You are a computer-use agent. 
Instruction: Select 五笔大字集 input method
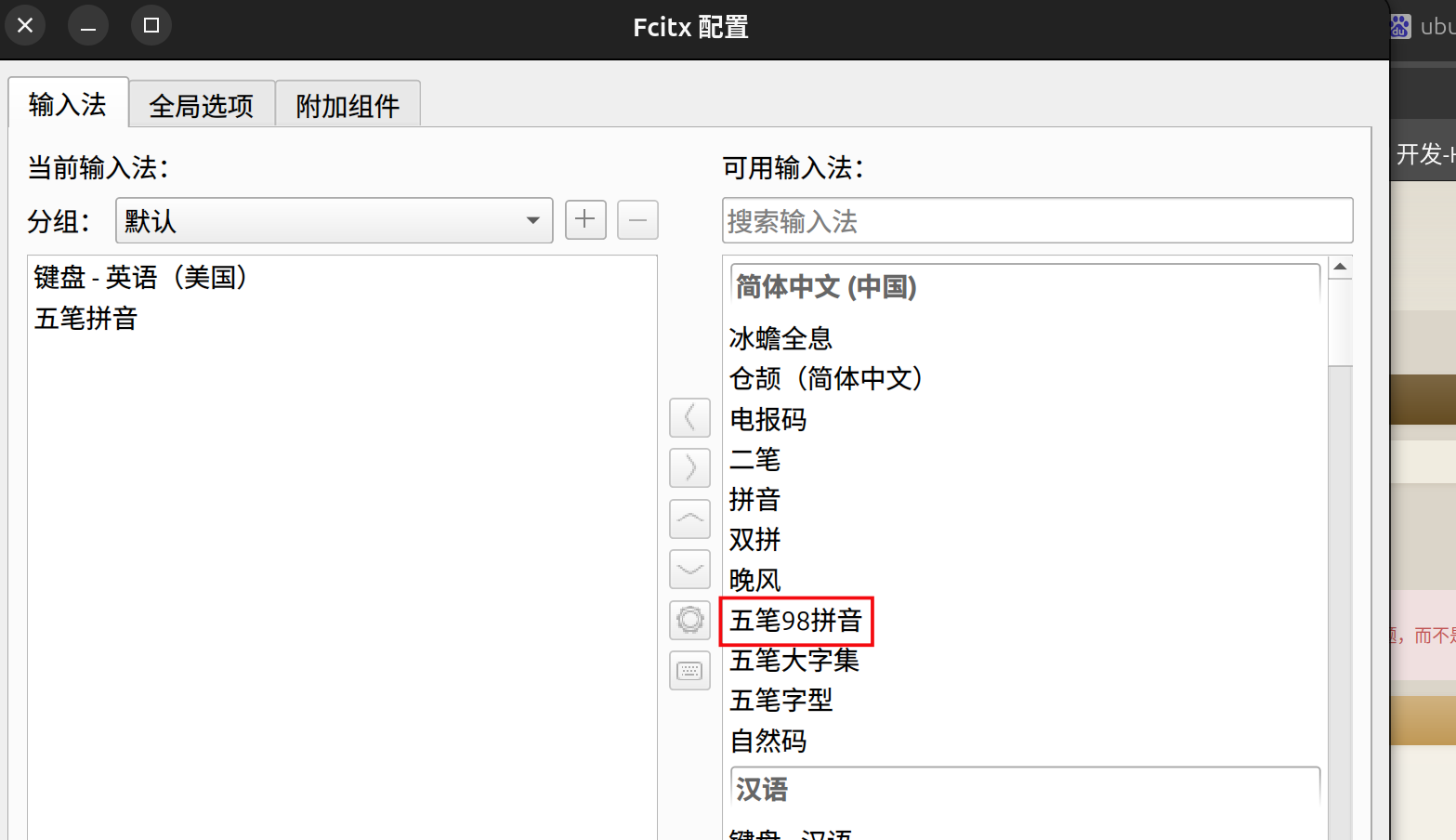pos(1025,660)
